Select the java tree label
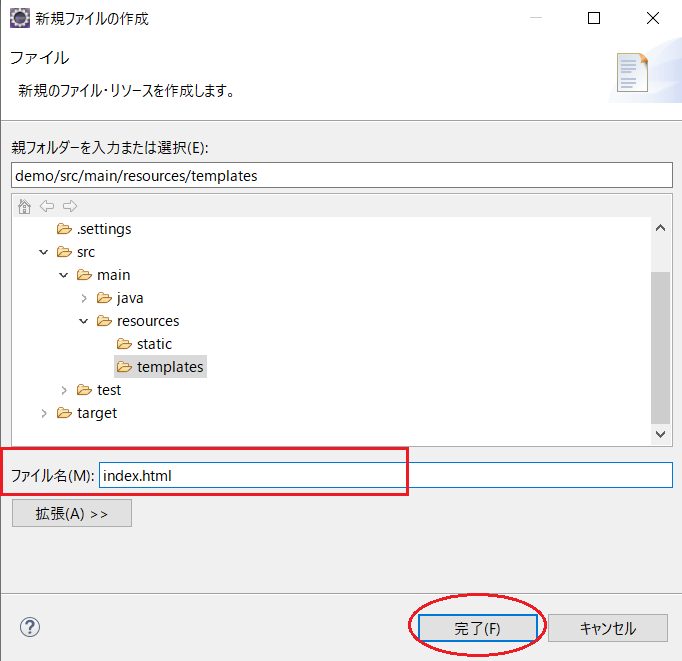 [x=130, y=298]
